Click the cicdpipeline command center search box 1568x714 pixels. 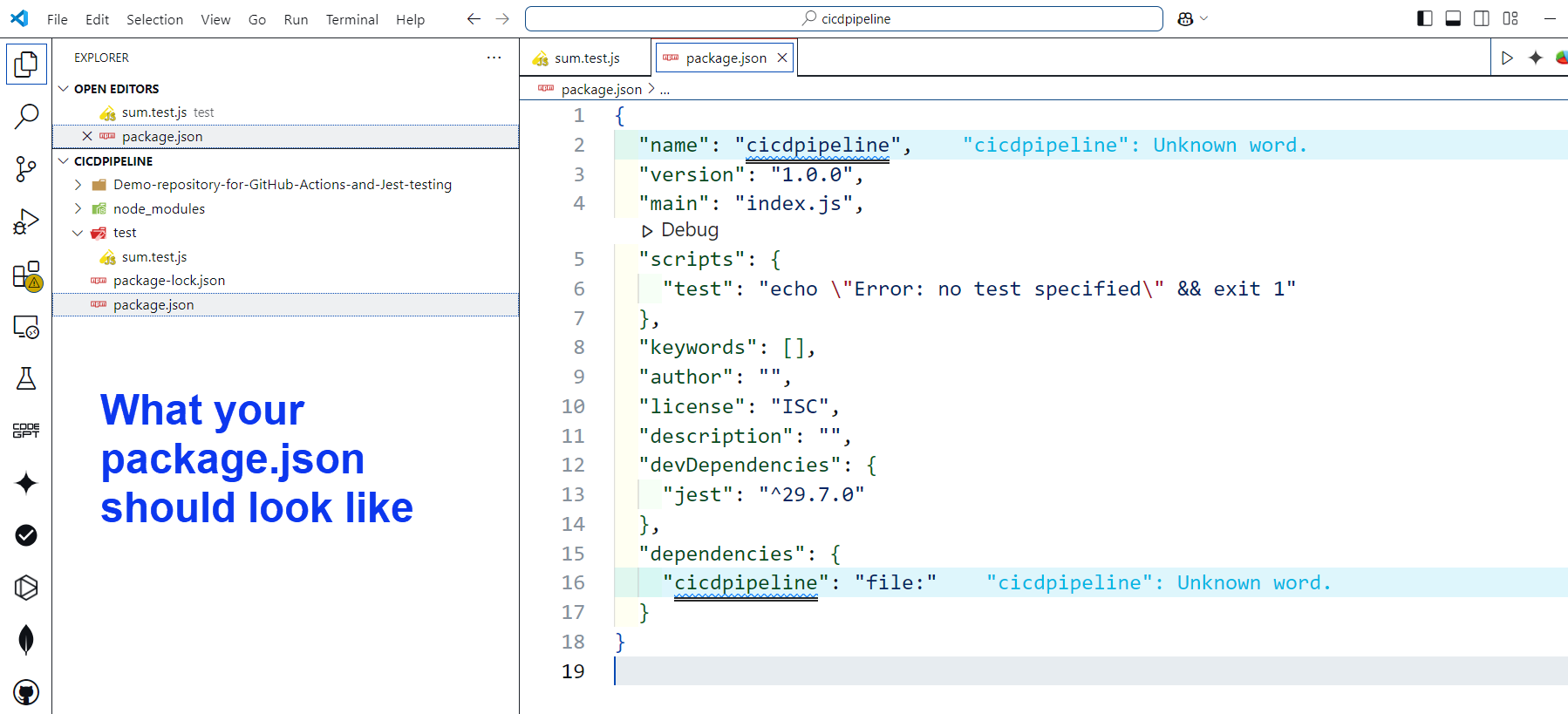pyautogui.click(x=843, y=18)
